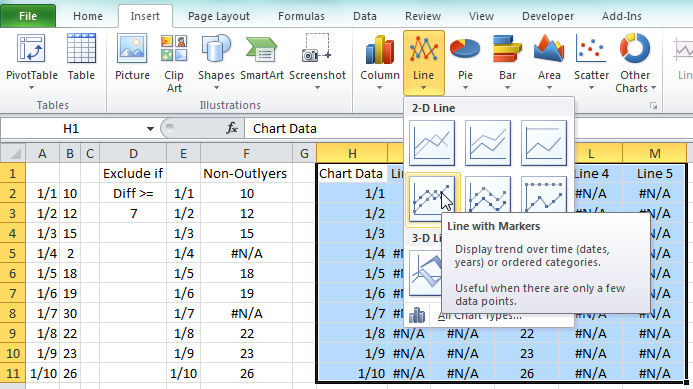Open the File tab
The width and height of the screenshot is (693, 389).
pos(28,16)
